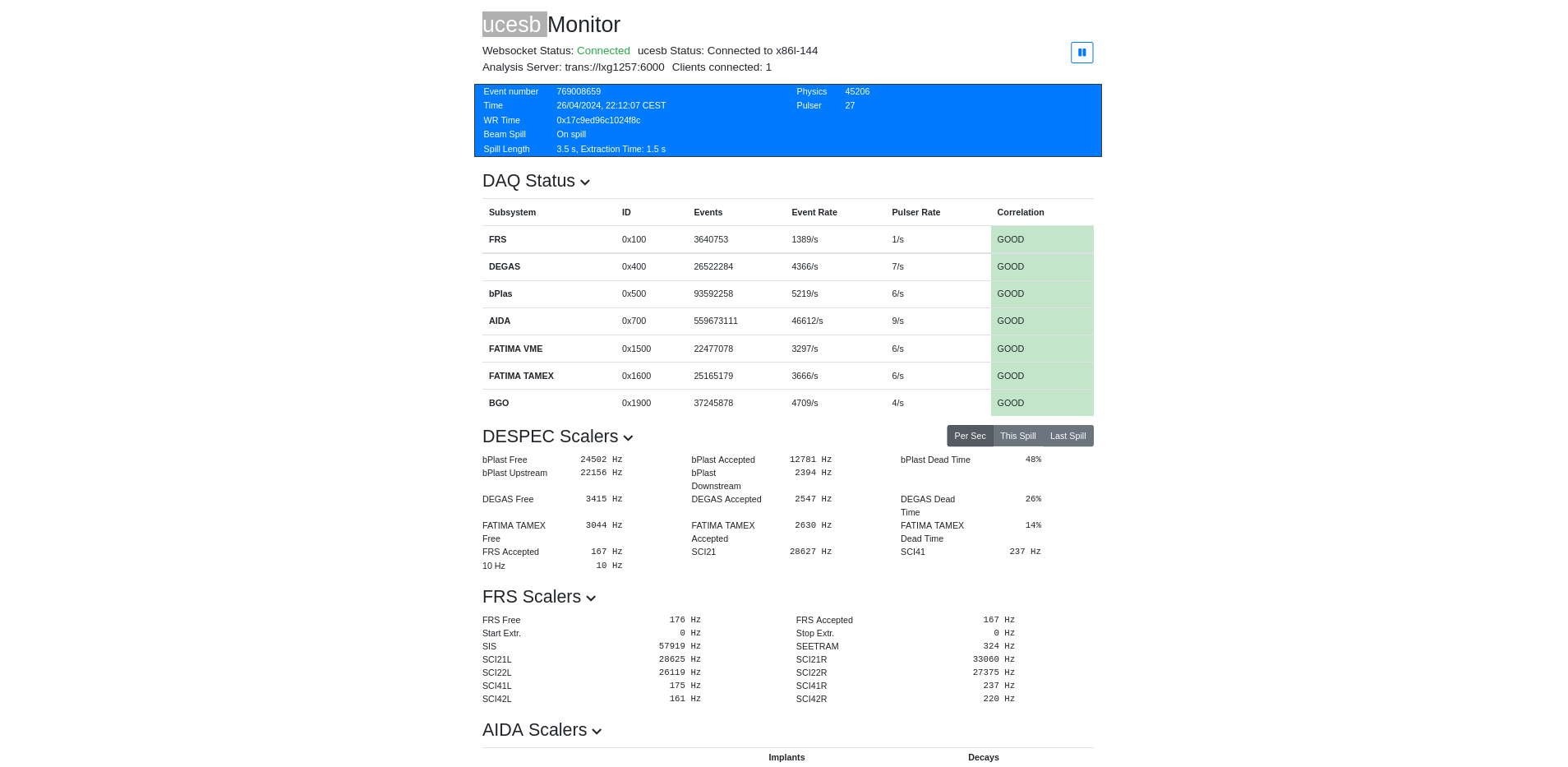1568x767 pixels.
Task: Select the Subsystem column header
Action: [x=512, y=212]
